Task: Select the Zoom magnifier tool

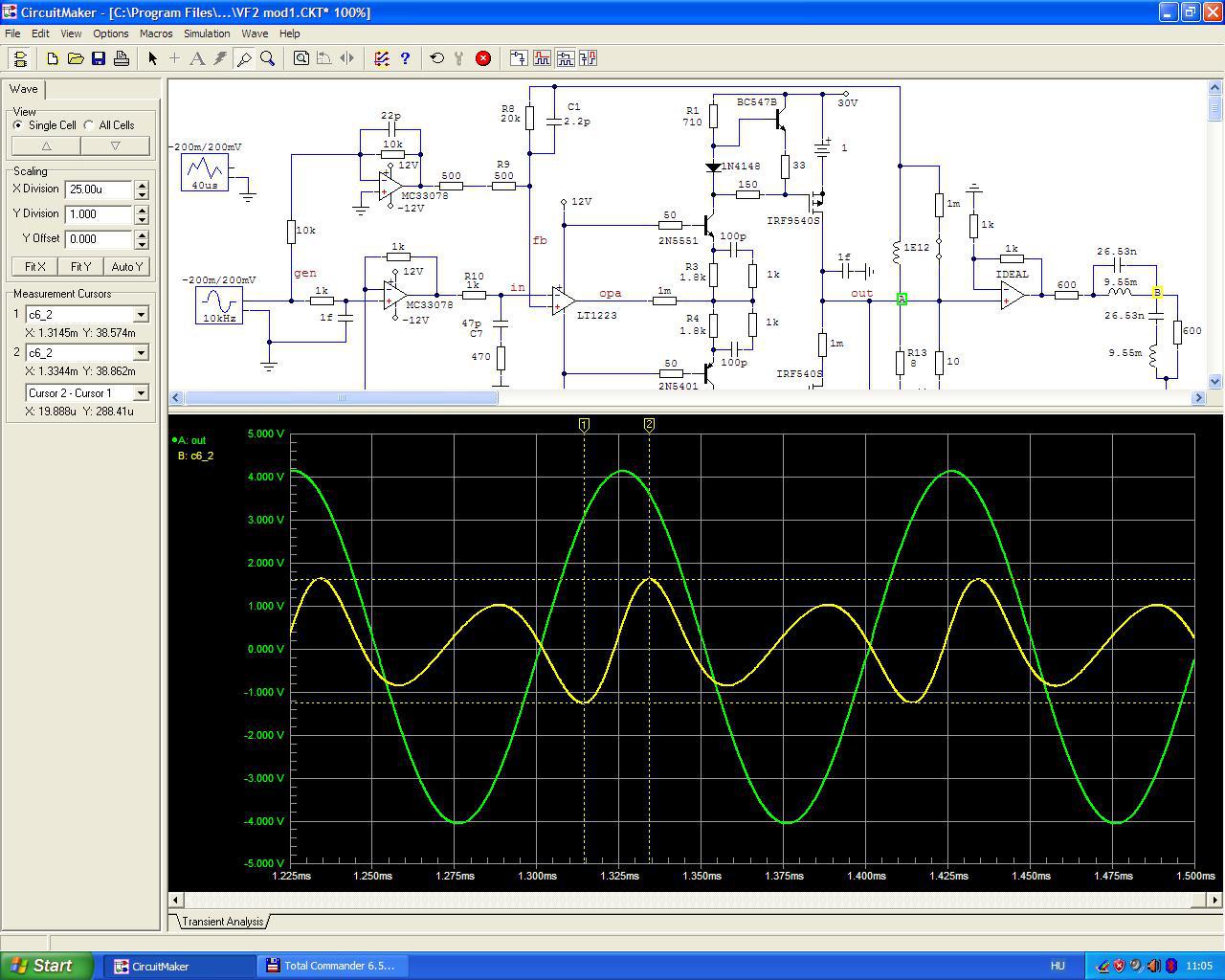Action: coord(268,58)
